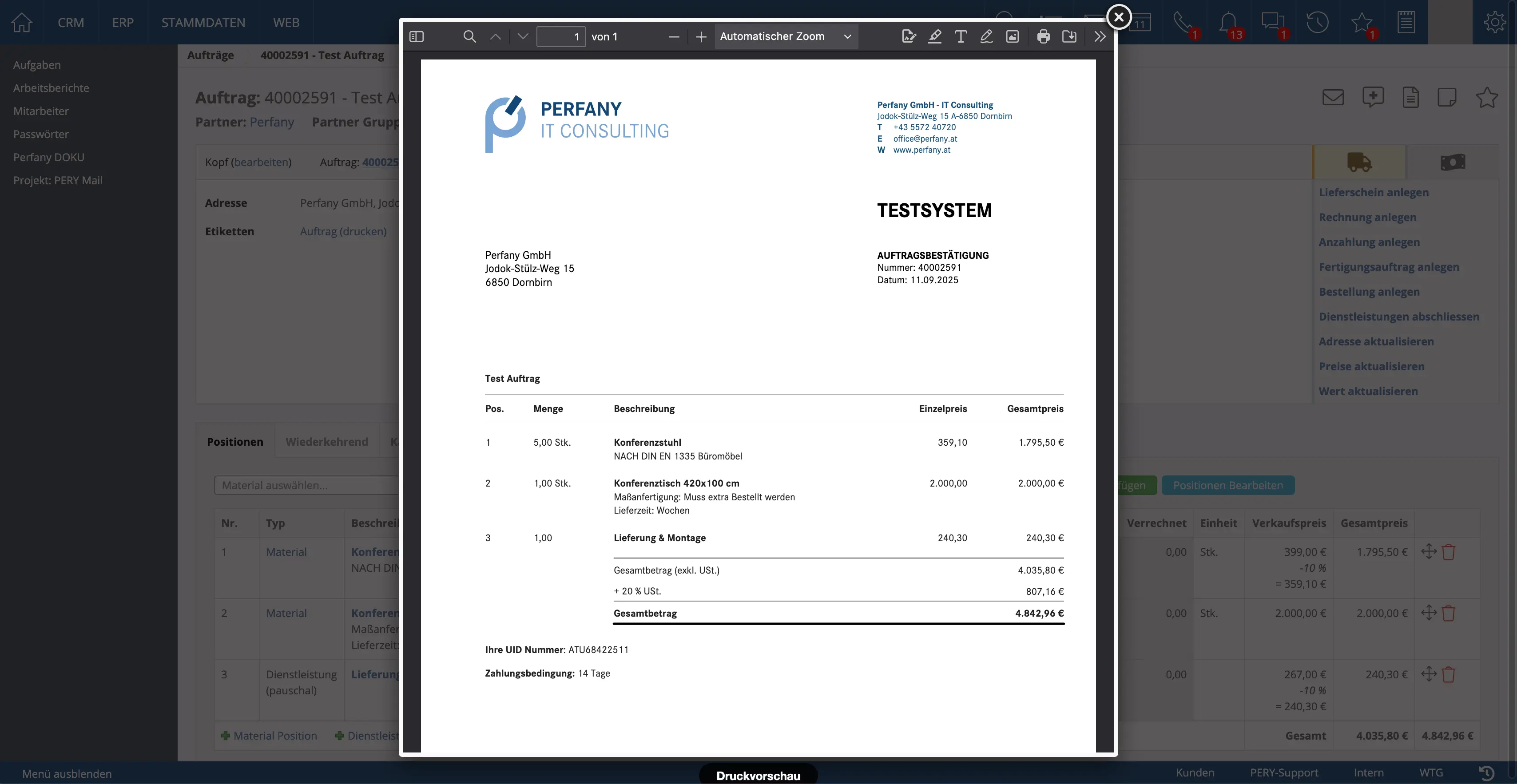Add an image to PDF

tap(1013, 36)
